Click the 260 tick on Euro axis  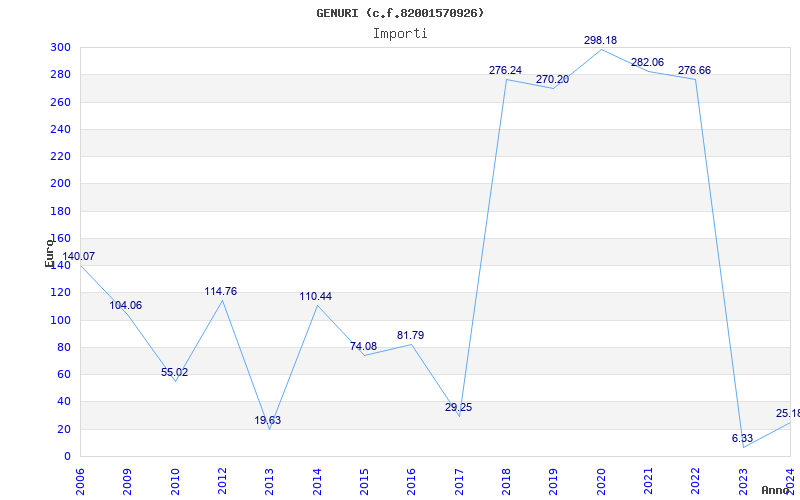60,102
